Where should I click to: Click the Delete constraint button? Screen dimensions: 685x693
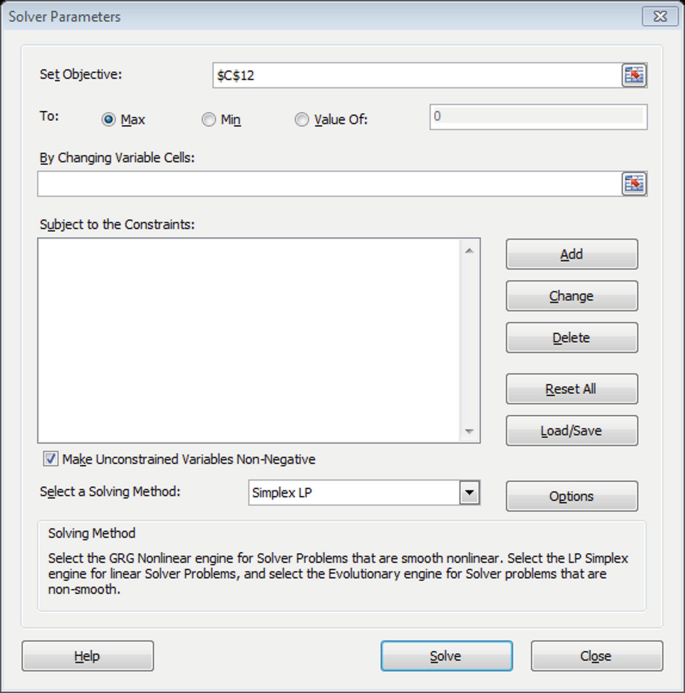click(572, 338)
